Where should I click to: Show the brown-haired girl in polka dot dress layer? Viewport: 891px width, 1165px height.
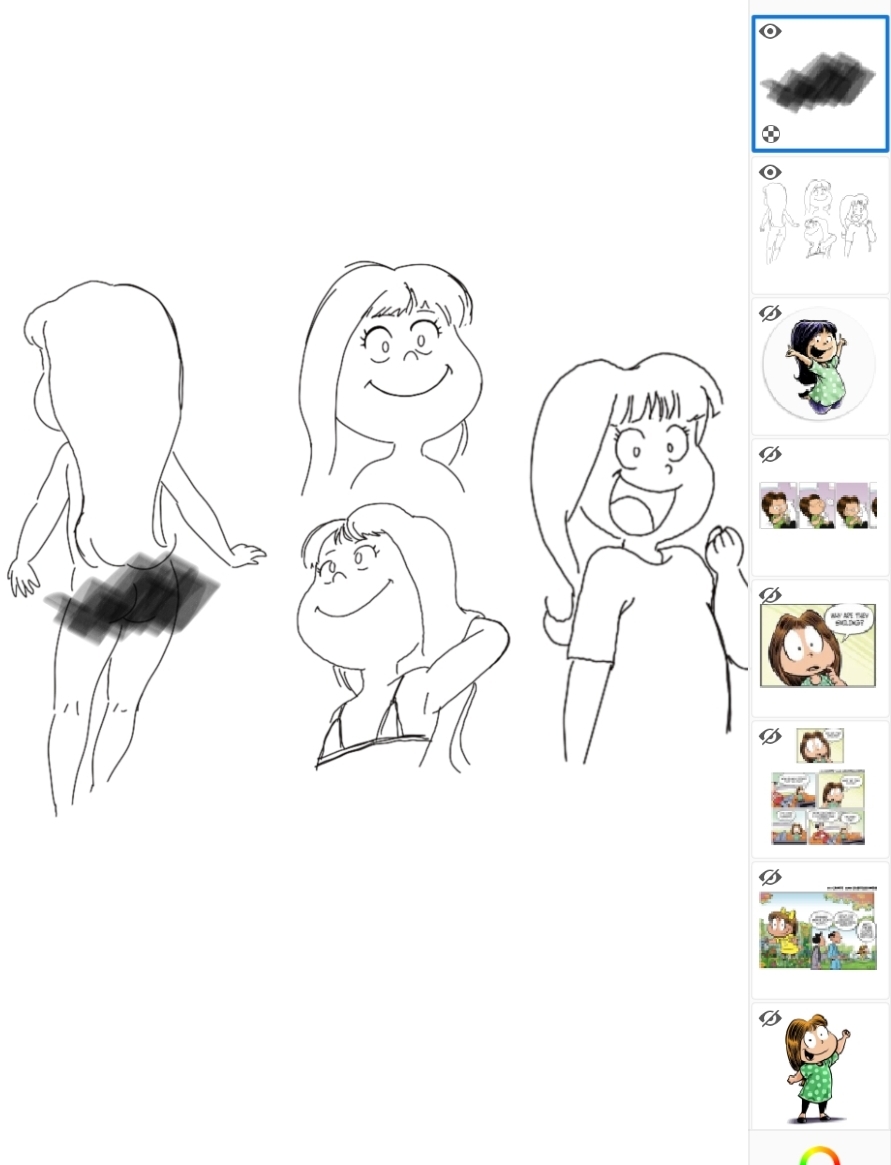coord(770,1018)
